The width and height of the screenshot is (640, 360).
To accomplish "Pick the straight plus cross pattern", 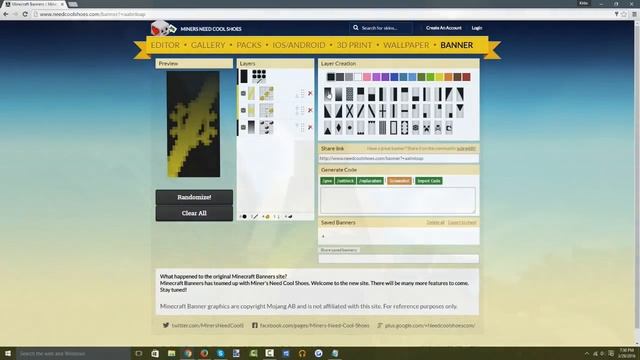I will point(382,111).
